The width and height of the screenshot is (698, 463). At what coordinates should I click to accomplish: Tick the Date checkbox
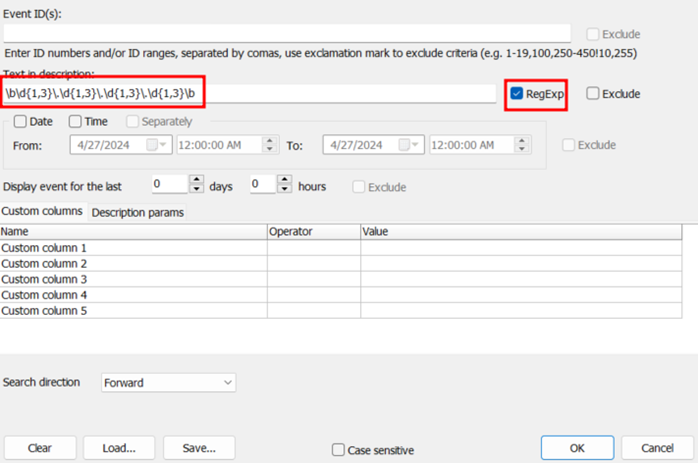(20, 122)
